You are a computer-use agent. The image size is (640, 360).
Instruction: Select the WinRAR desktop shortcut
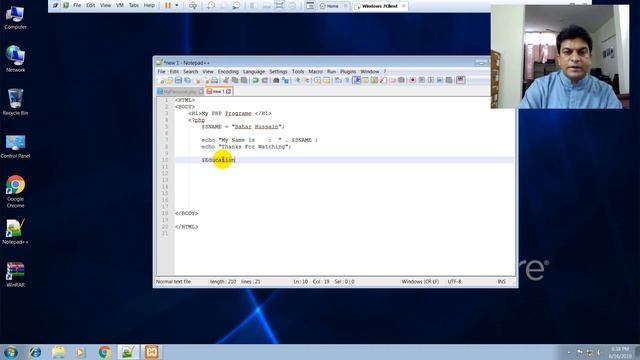[16, 274]
